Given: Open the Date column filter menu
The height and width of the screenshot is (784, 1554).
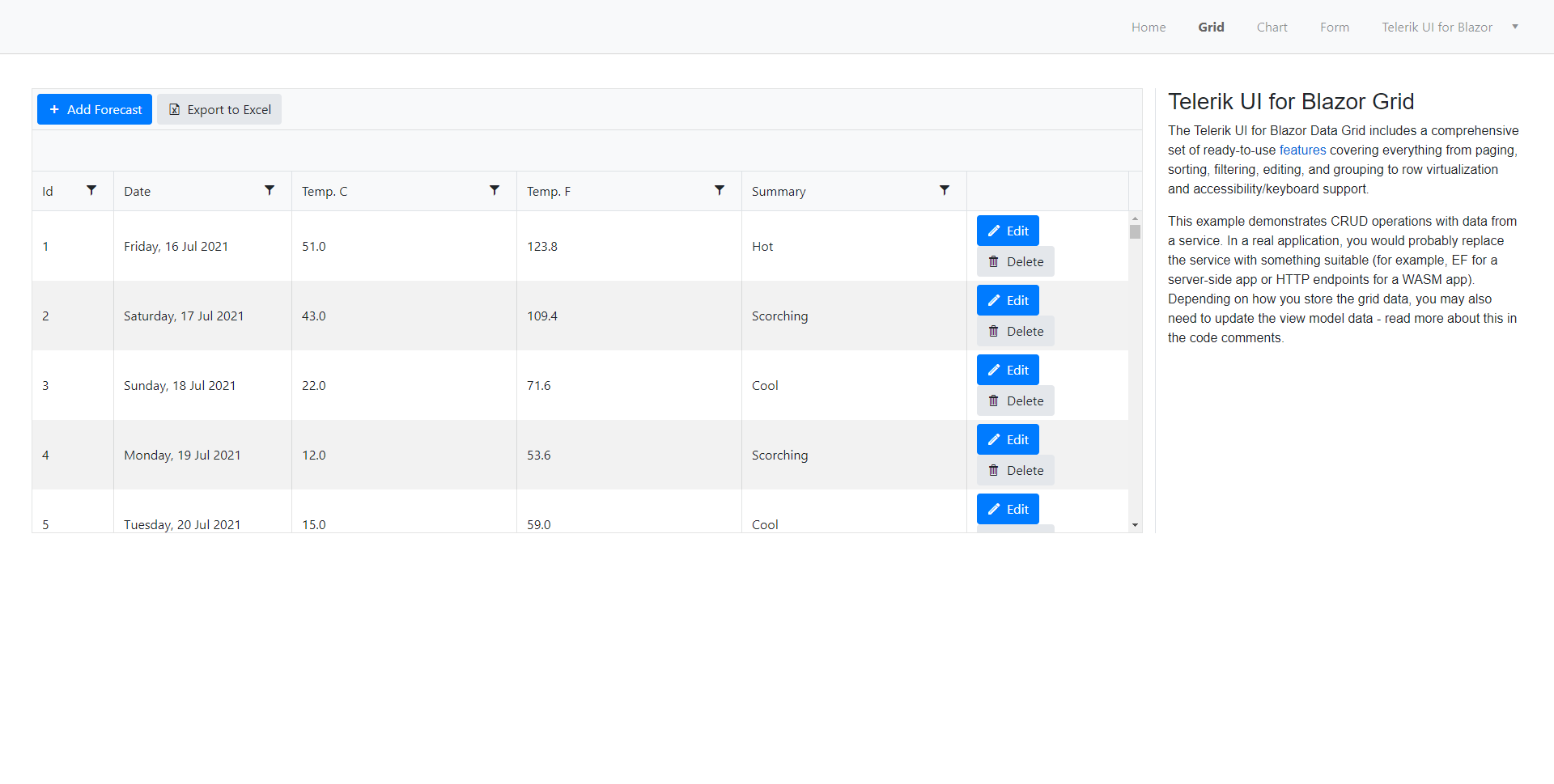Looking at the screenshot, I should coord(270,191).
